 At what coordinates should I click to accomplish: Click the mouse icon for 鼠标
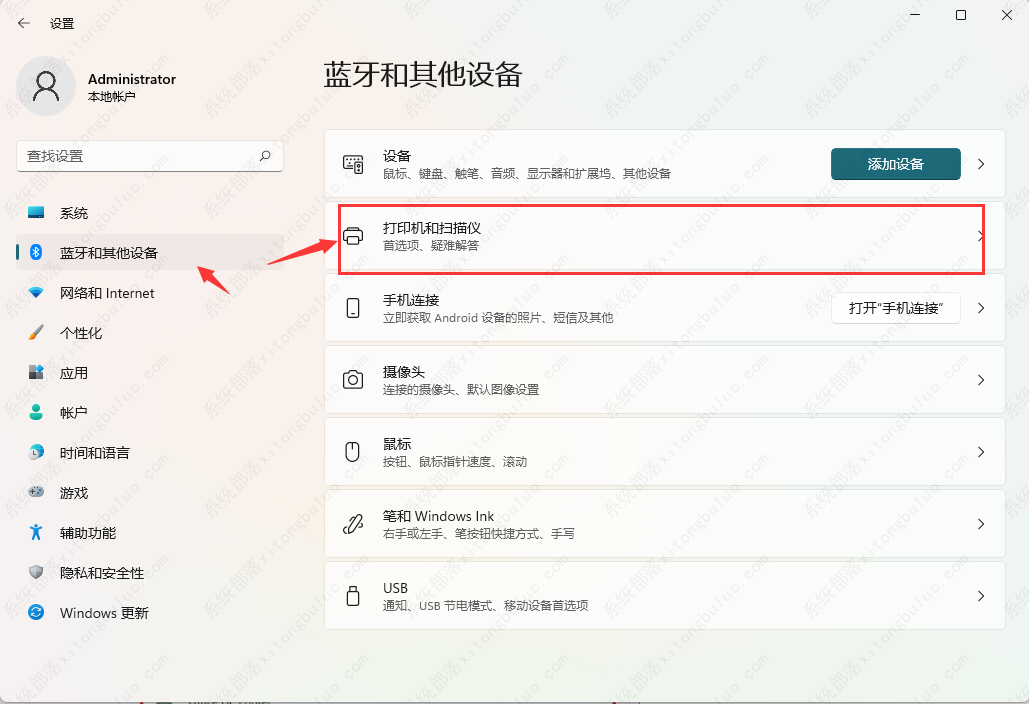click(353, 452)
